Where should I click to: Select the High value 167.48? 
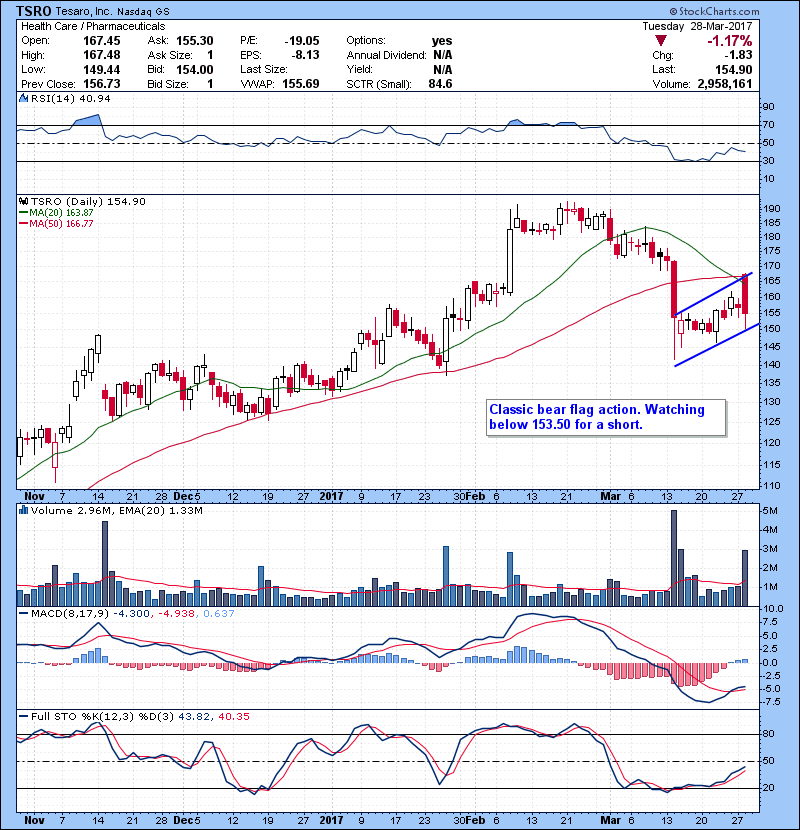pyautogui.click(x=102, y=55)
